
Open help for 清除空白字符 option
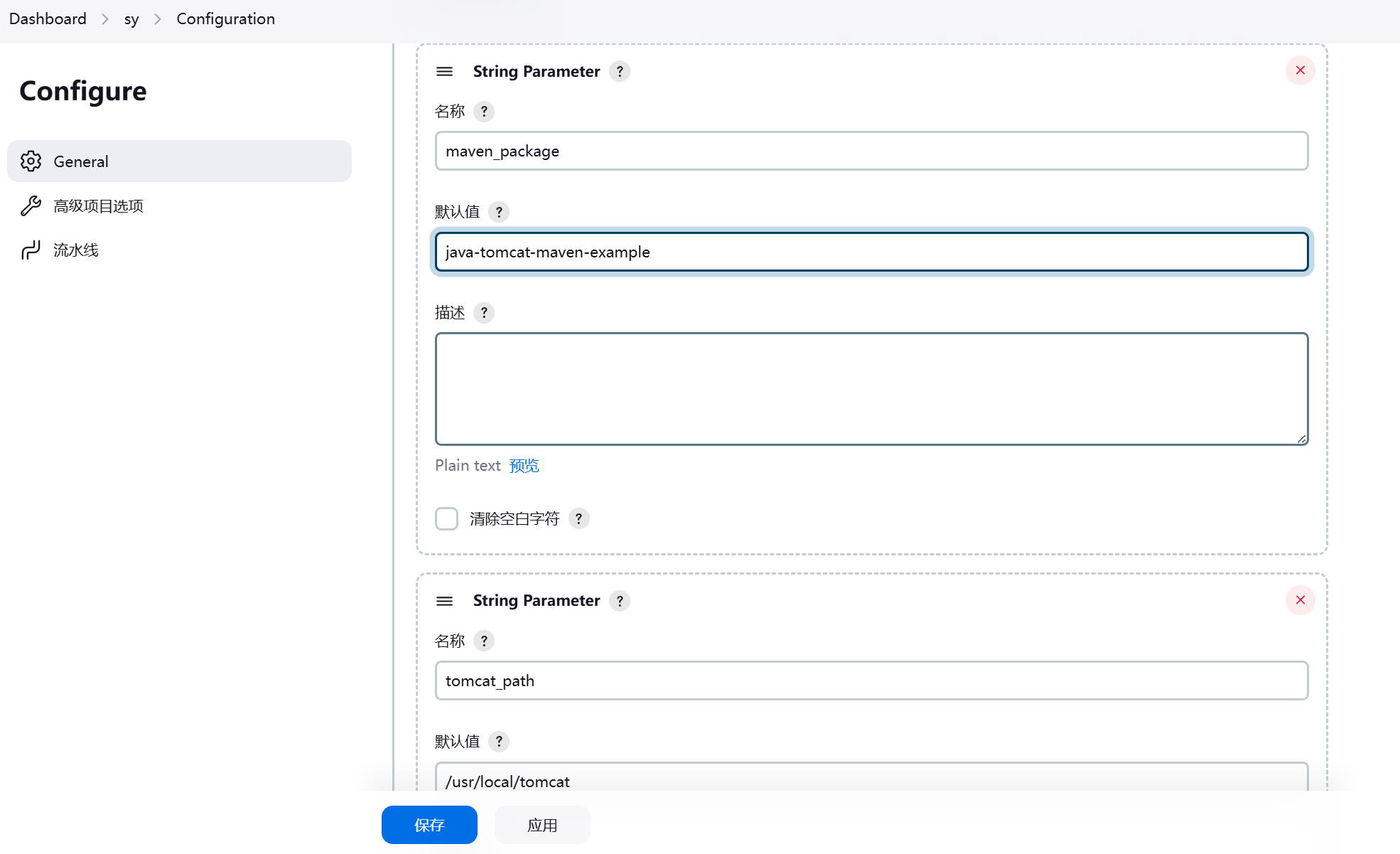pyautogui.click(x=578, y=519)
